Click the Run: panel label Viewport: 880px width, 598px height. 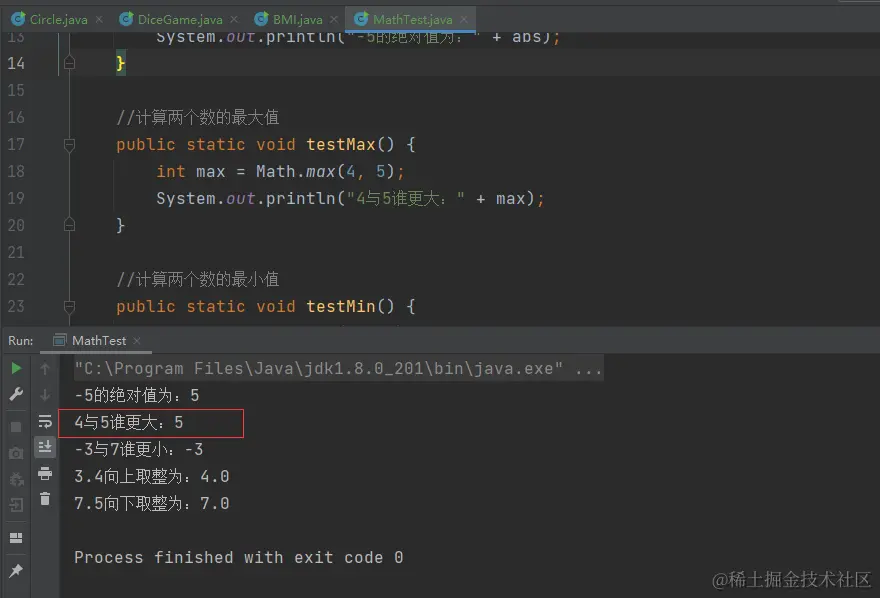coord(20,341)
